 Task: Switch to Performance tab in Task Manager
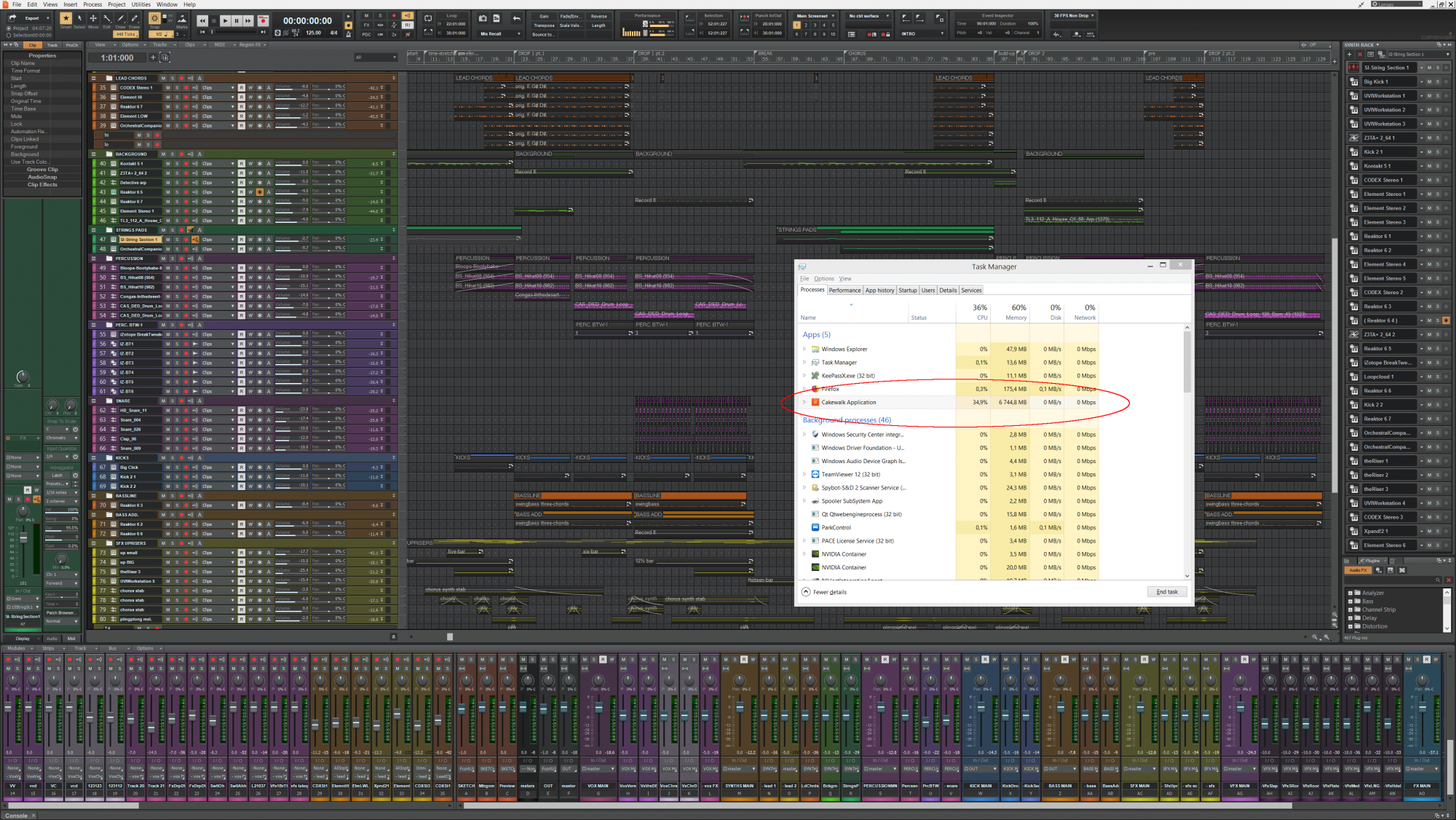pyautogui.click(x=844, y=291)
